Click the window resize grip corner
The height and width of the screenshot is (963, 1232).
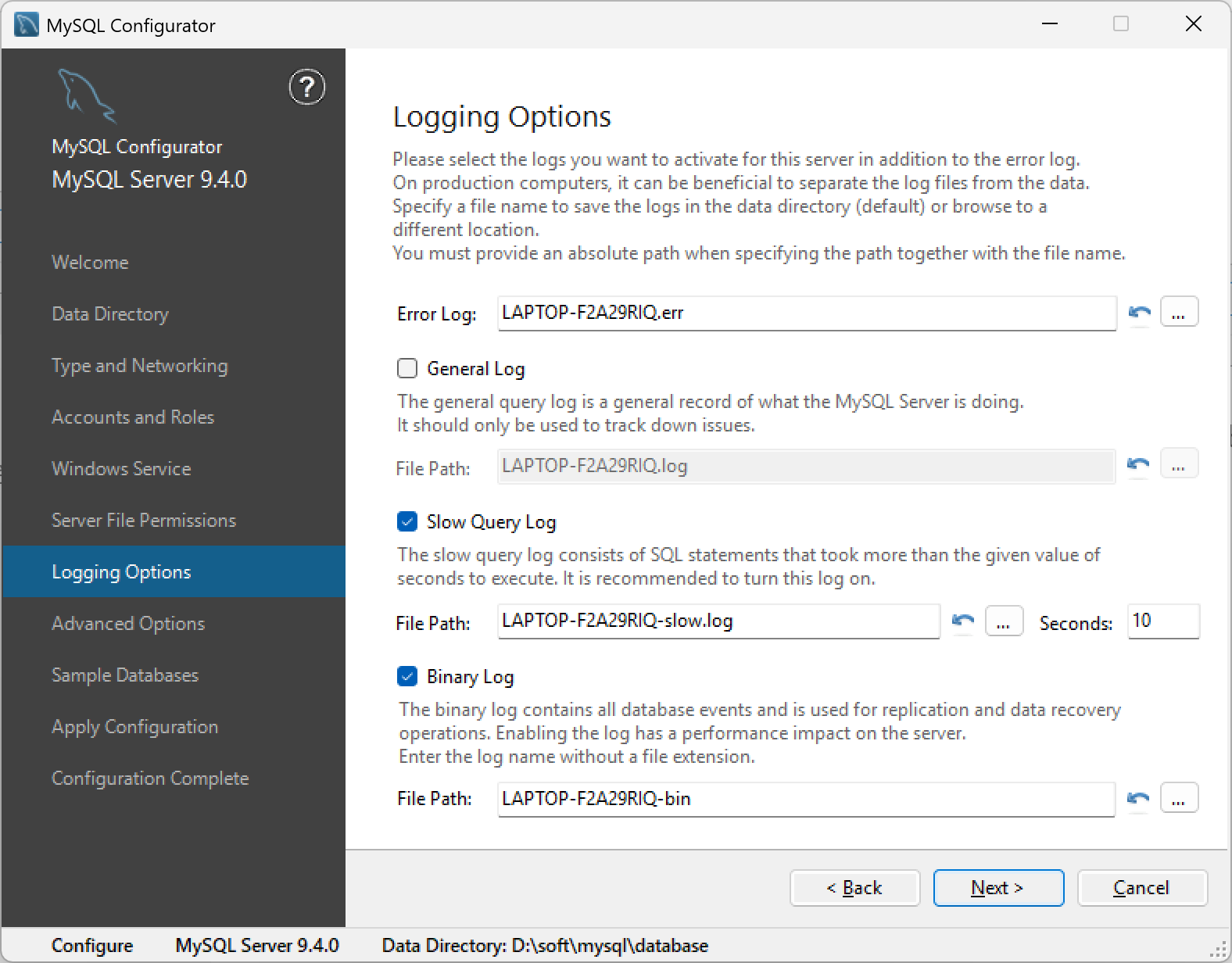[x=1219, y=950]
